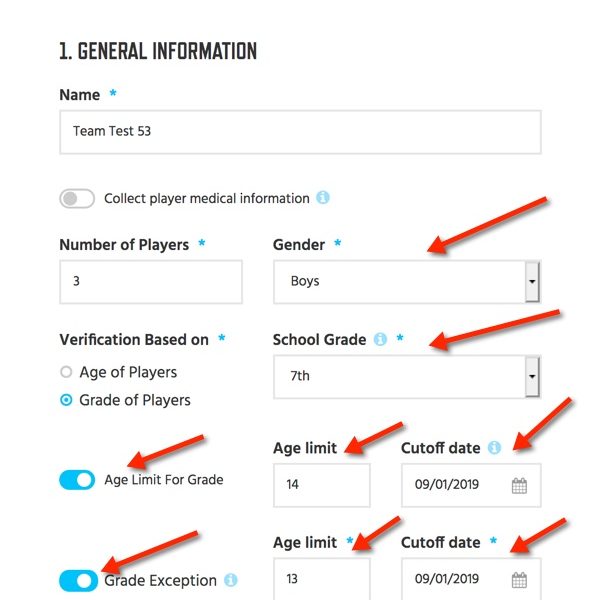Click the Grade Exception Cutoff date field
The image size is (592, 600).
click(471, 579)
